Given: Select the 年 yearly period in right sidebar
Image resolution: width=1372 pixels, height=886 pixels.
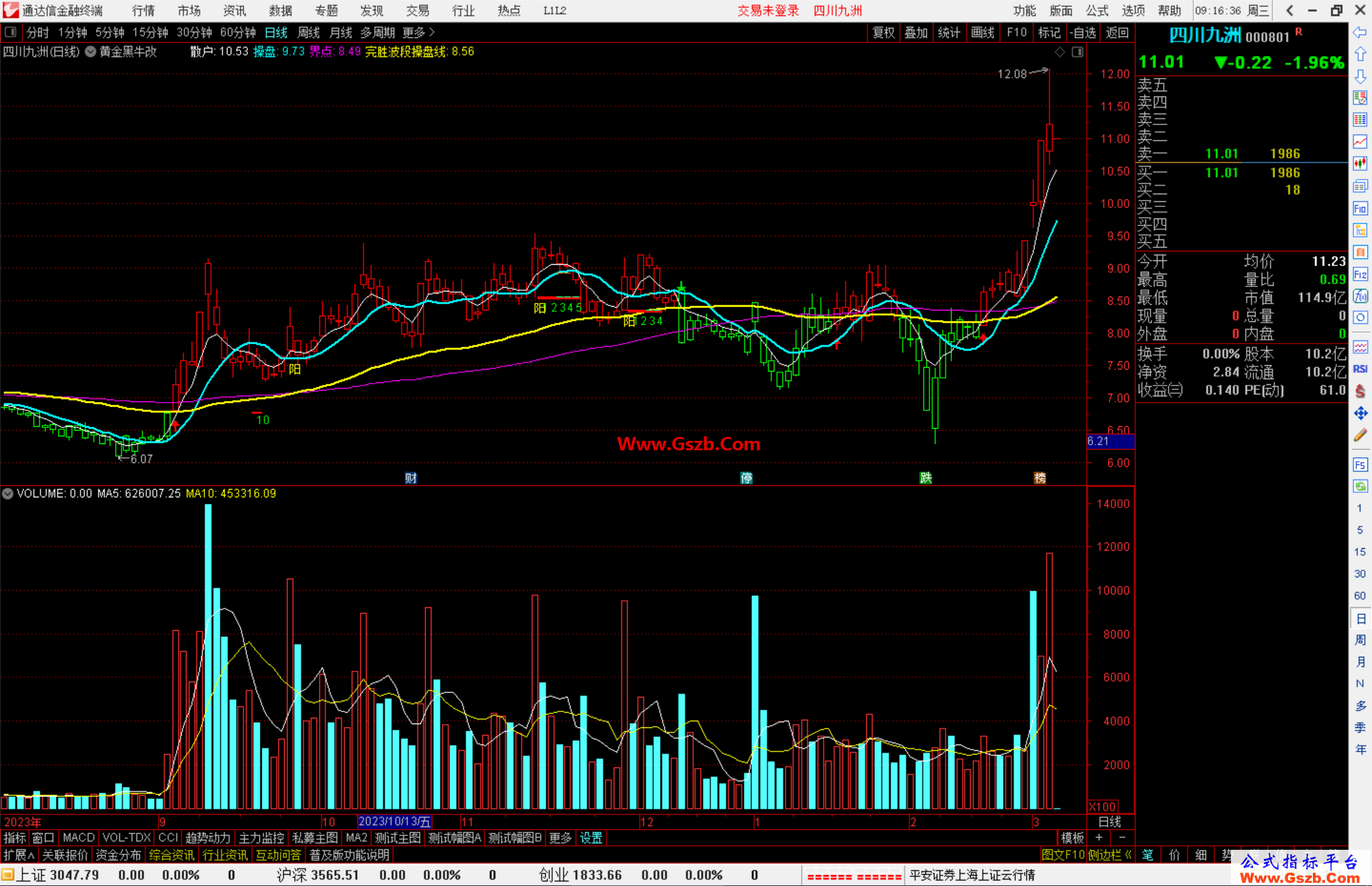Looking at the screenshot, I should click(1360, 750).
